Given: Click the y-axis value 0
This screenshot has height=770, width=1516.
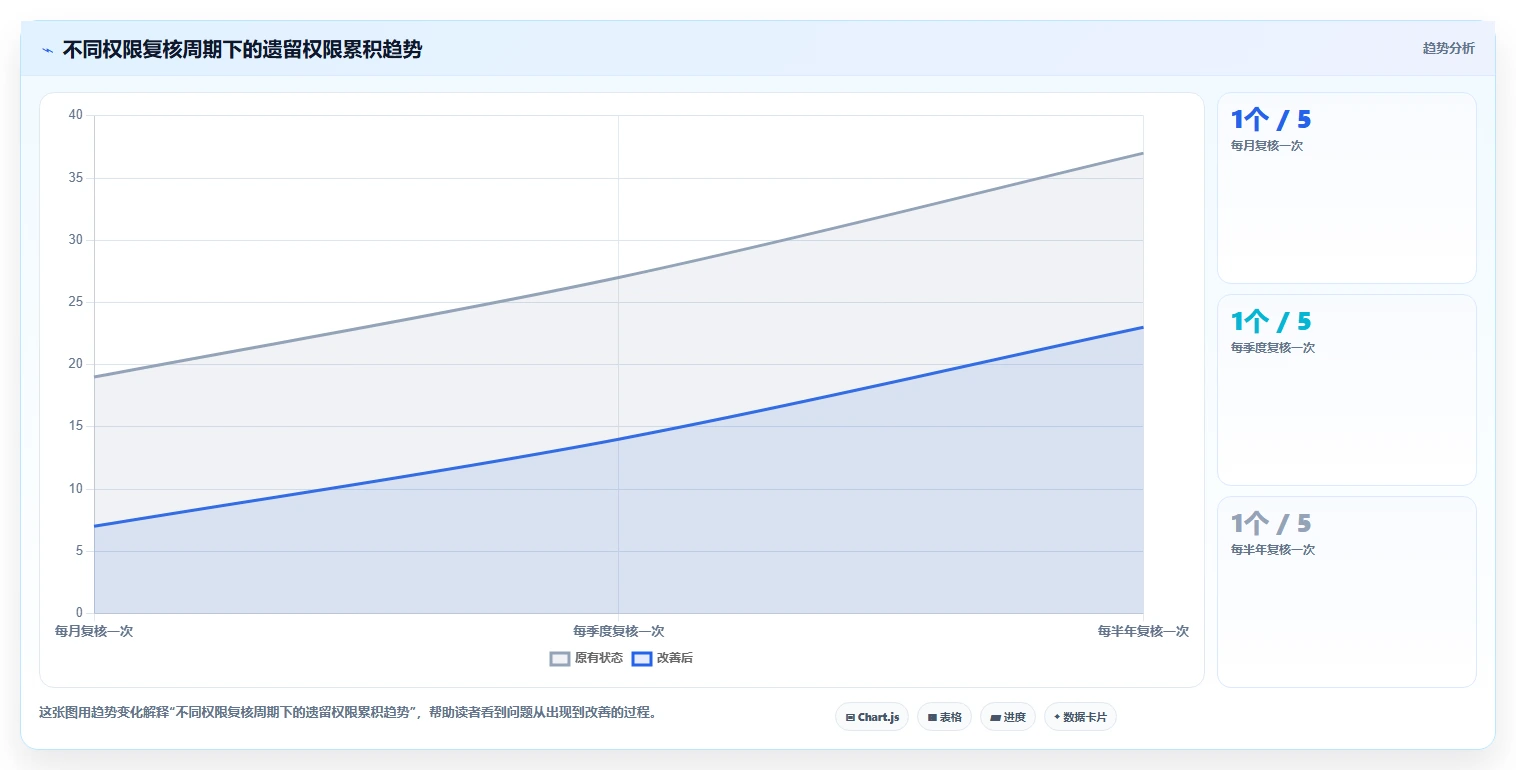Looking at the screenshot, I should (79, 613).
